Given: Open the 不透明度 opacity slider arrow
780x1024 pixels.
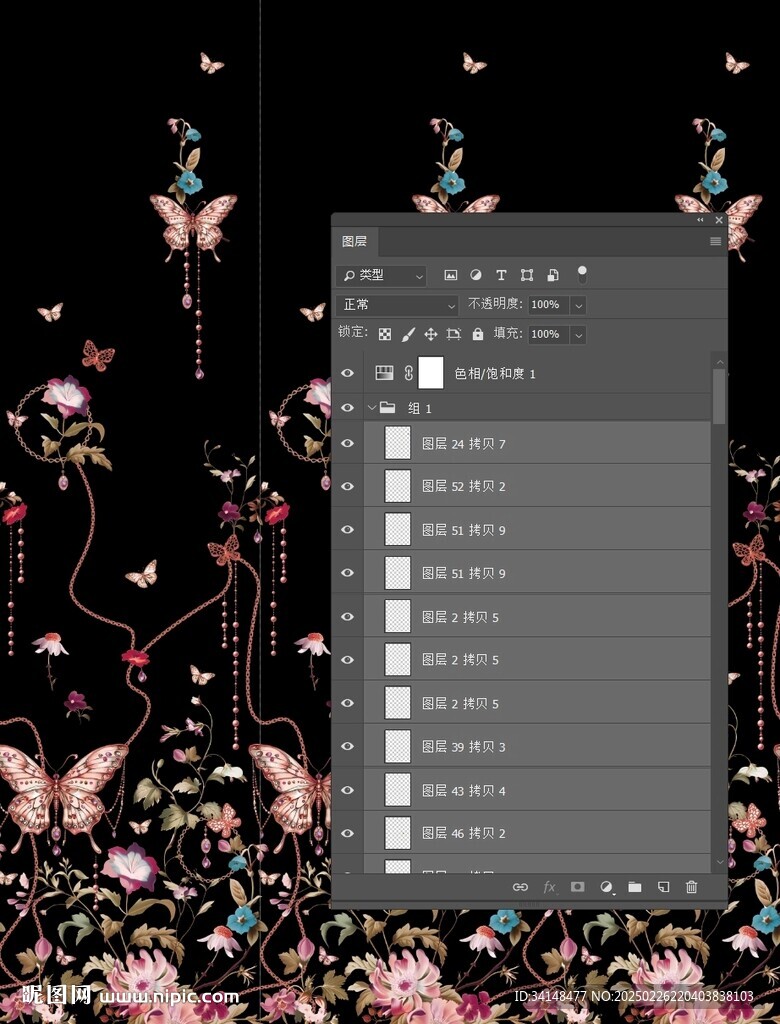Looking at the screenshot, I should [x=579, y=305].
